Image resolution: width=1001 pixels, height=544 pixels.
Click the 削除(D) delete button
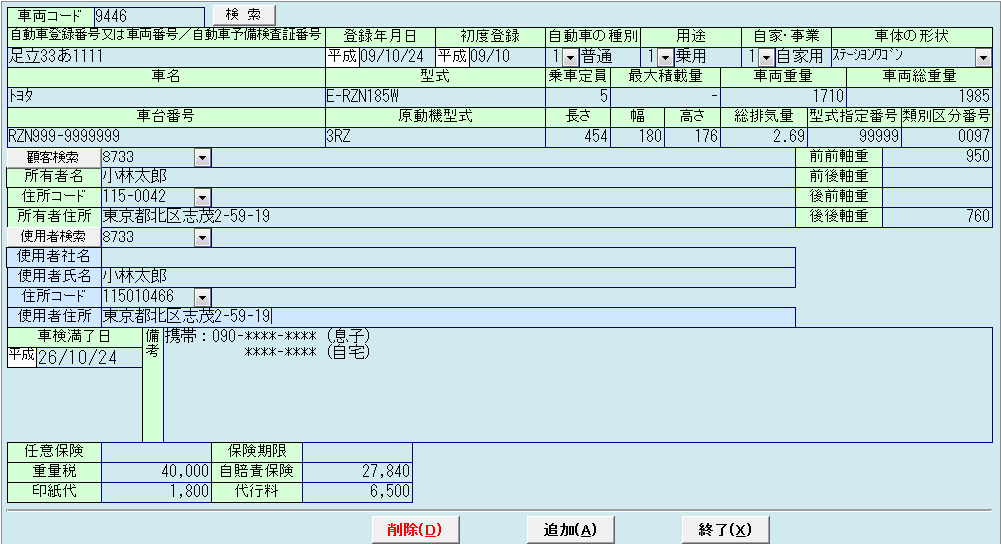coord(415,529)
